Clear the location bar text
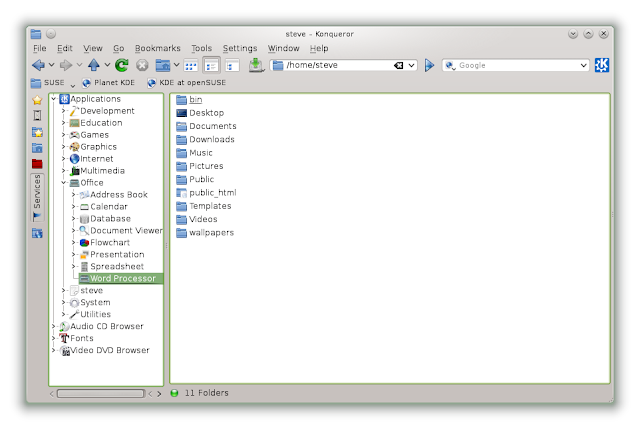 click(398, 65)
